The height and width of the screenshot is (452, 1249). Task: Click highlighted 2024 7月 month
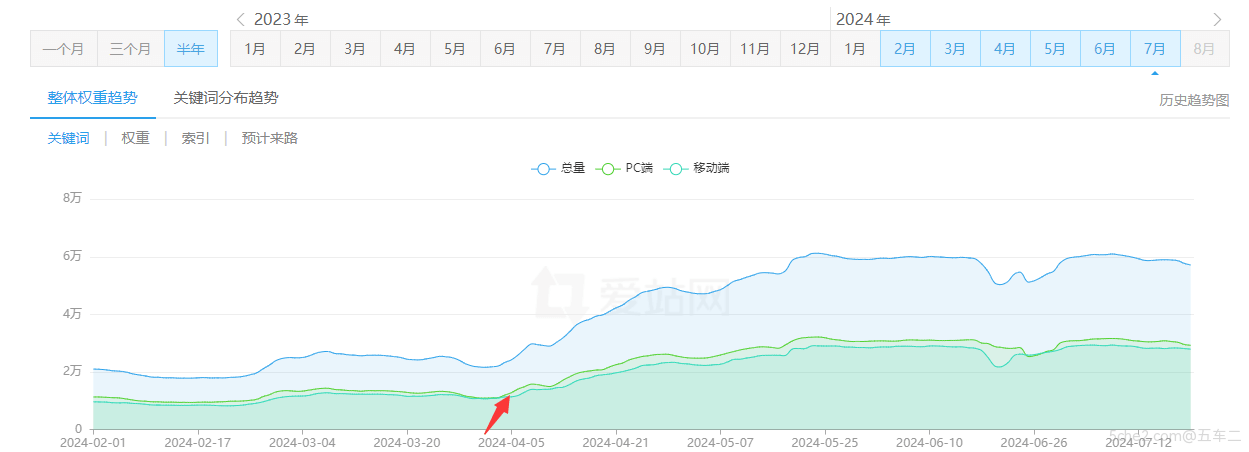pos(1155,49)
